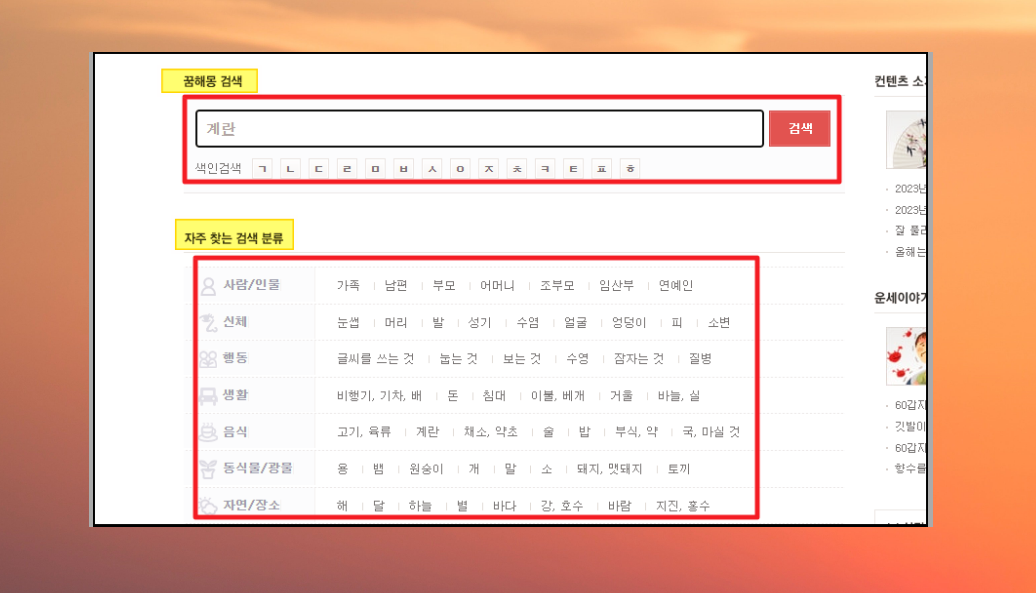Open the 잠자는 것 link
Screen dimensions: 1036x593
639,359
